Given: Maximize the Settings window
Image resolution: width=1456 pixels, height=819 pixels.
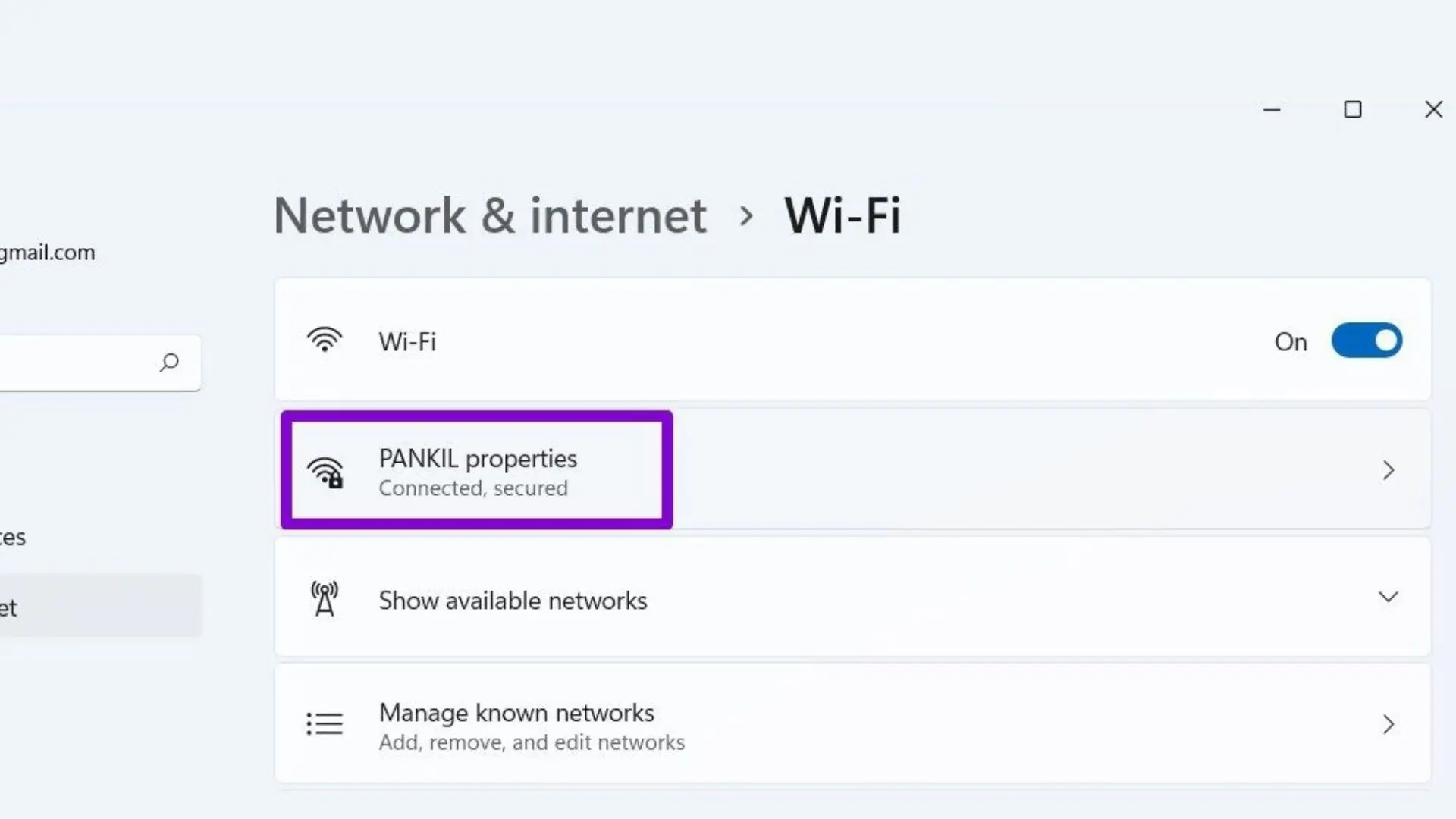Looking at the screenshot, I should click(x=1352, y=110).
